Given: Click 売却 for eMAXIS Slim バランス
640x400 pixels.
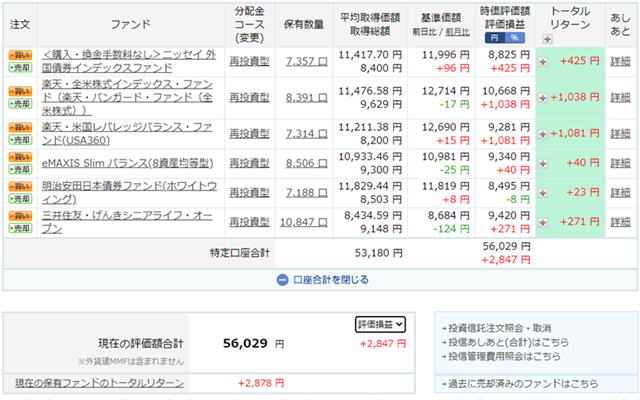Looking at the screenshot, I should coord(19,170).
